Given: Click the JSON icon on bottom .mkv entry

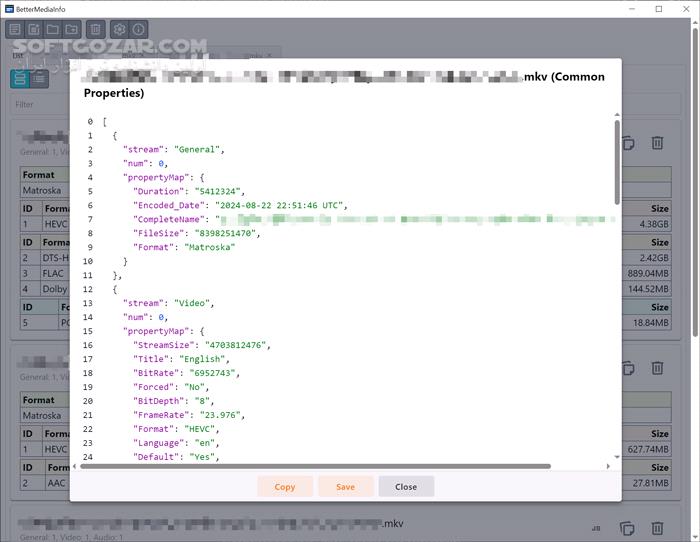Looking at the screenshot, I should [x=597, y=528].
